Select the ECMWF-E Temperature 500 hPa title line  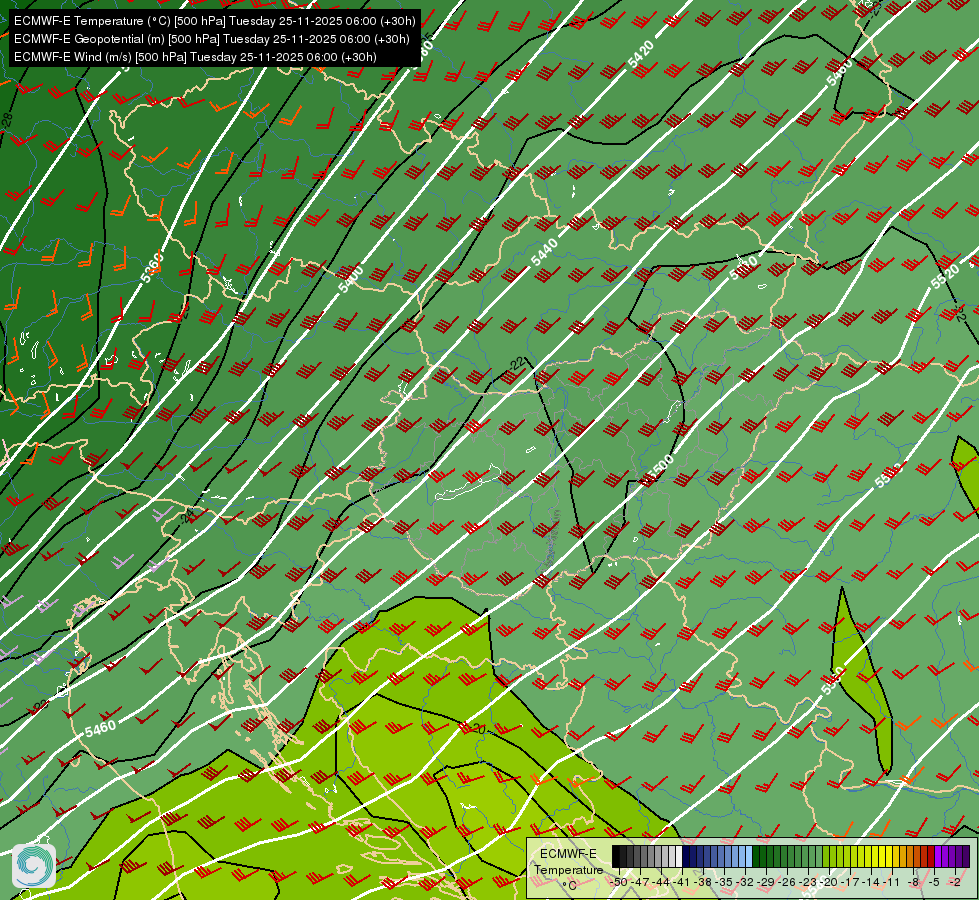(x=215, y=21)
